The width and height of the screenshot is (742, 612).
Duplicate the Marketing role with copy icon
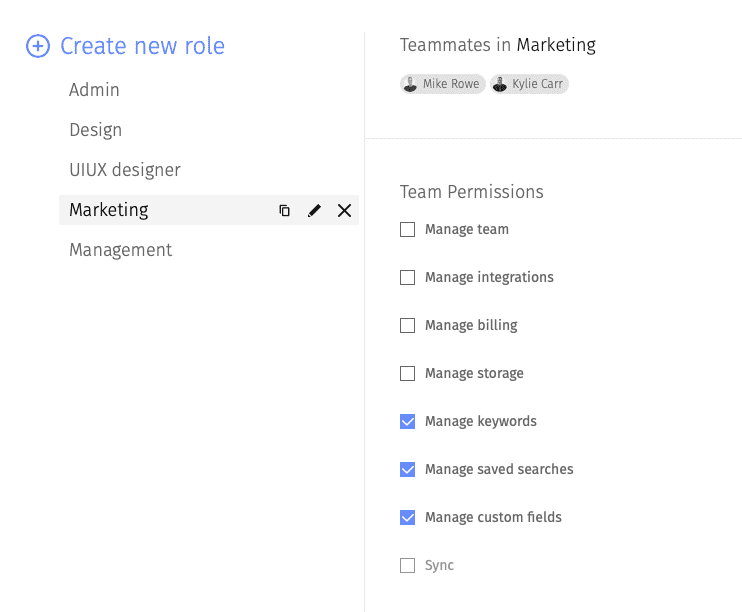pos(284,210)
